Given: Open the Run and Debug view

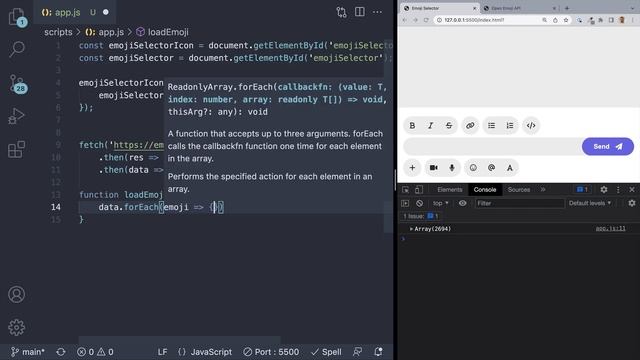Looking at the screenshot, I should pyautogui.click(x=16, y=116).
